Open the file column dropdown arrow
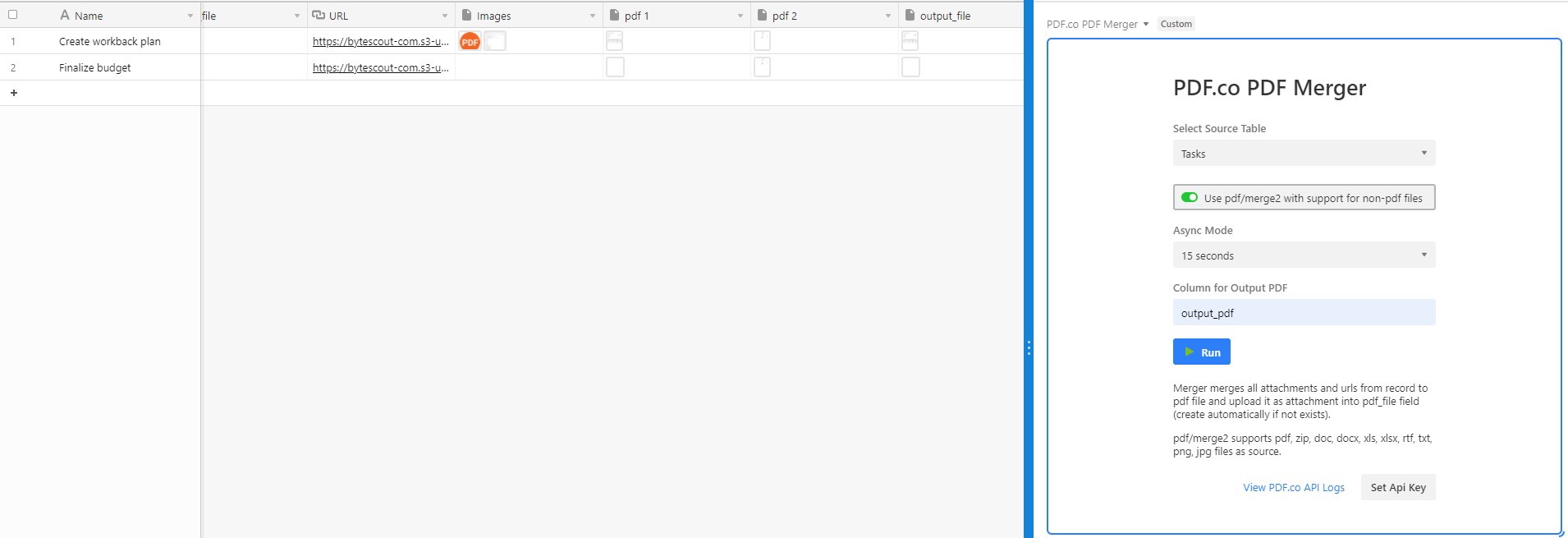This screenshot has width=1568, height=538. pos(296,16)
